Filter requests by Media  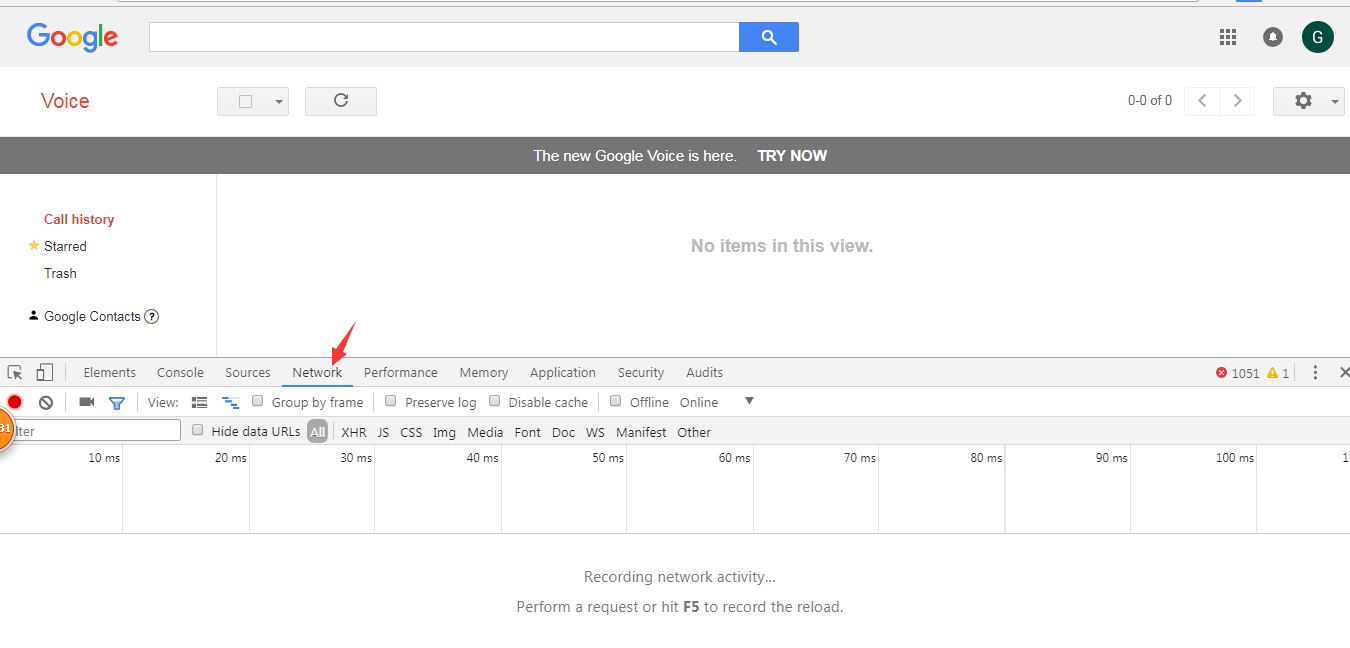[485, 432]
